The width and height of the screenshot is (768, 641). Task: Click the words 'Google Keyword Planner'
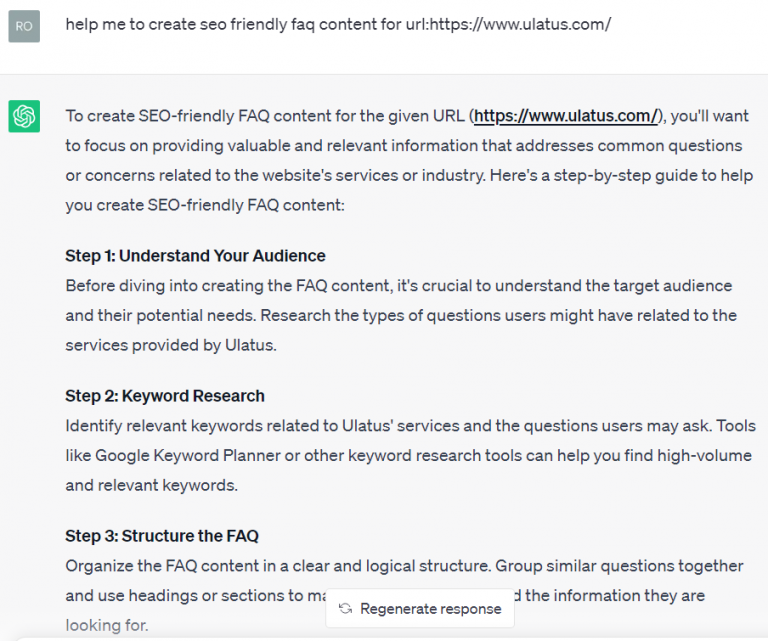click(182, 455)
